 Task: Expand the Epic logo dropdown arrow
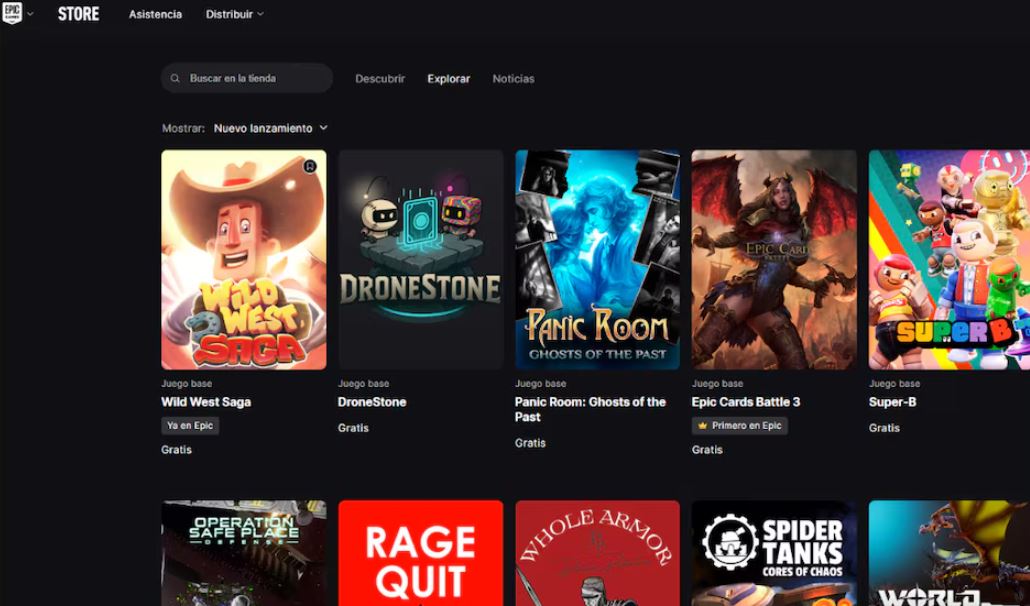tap(30, 14)
